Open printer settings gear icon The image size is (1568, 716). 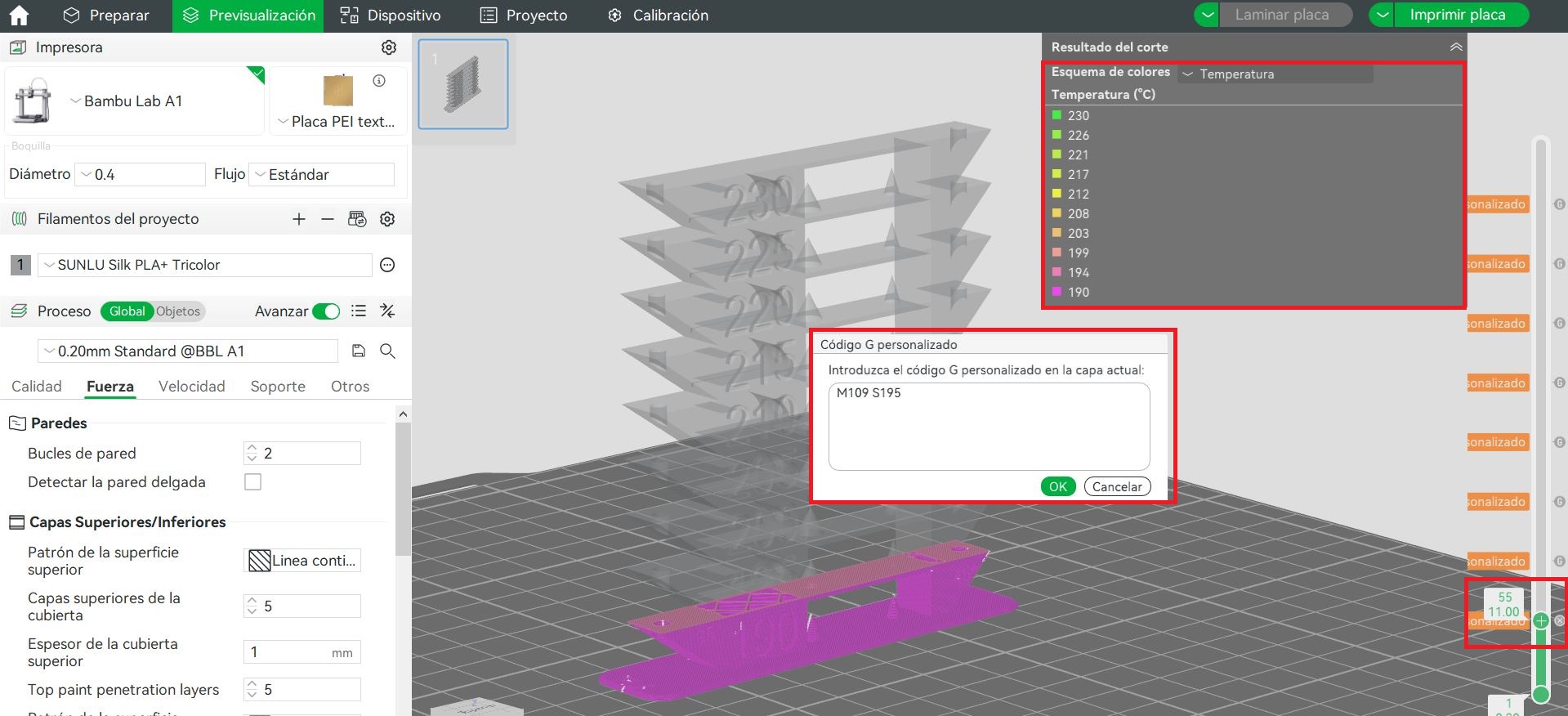pos(389,47)
